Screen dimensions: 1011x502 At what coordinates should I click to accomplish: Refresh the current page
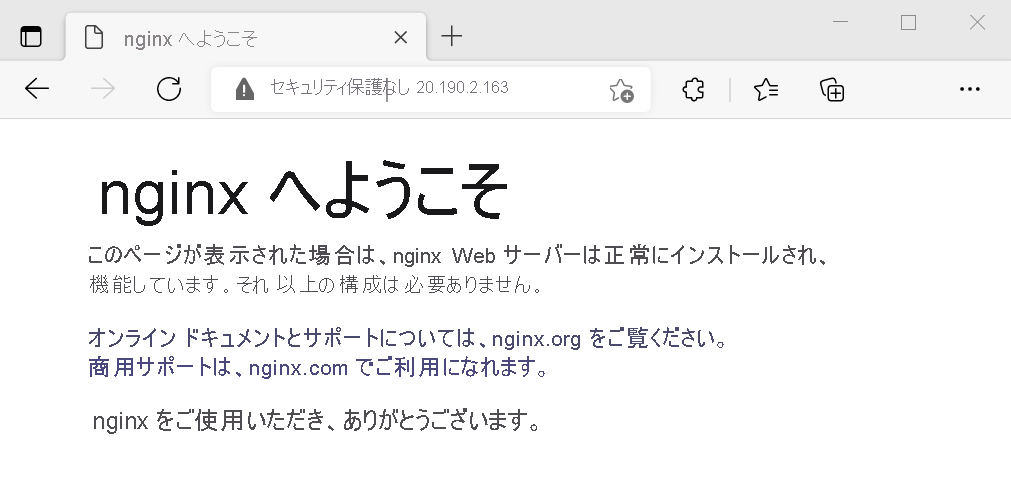(x=169, y=89)
